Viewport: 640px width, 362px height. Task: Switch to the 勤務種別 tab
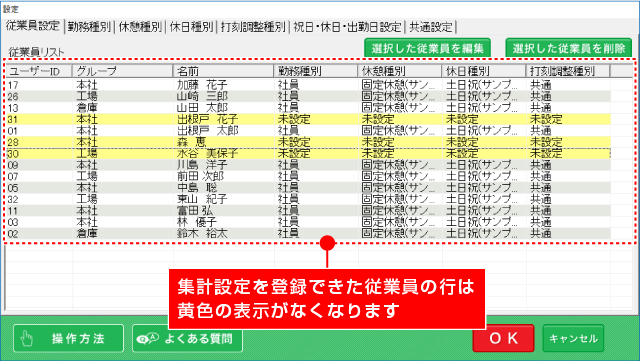pyautogui.click(x=89, y=27)
